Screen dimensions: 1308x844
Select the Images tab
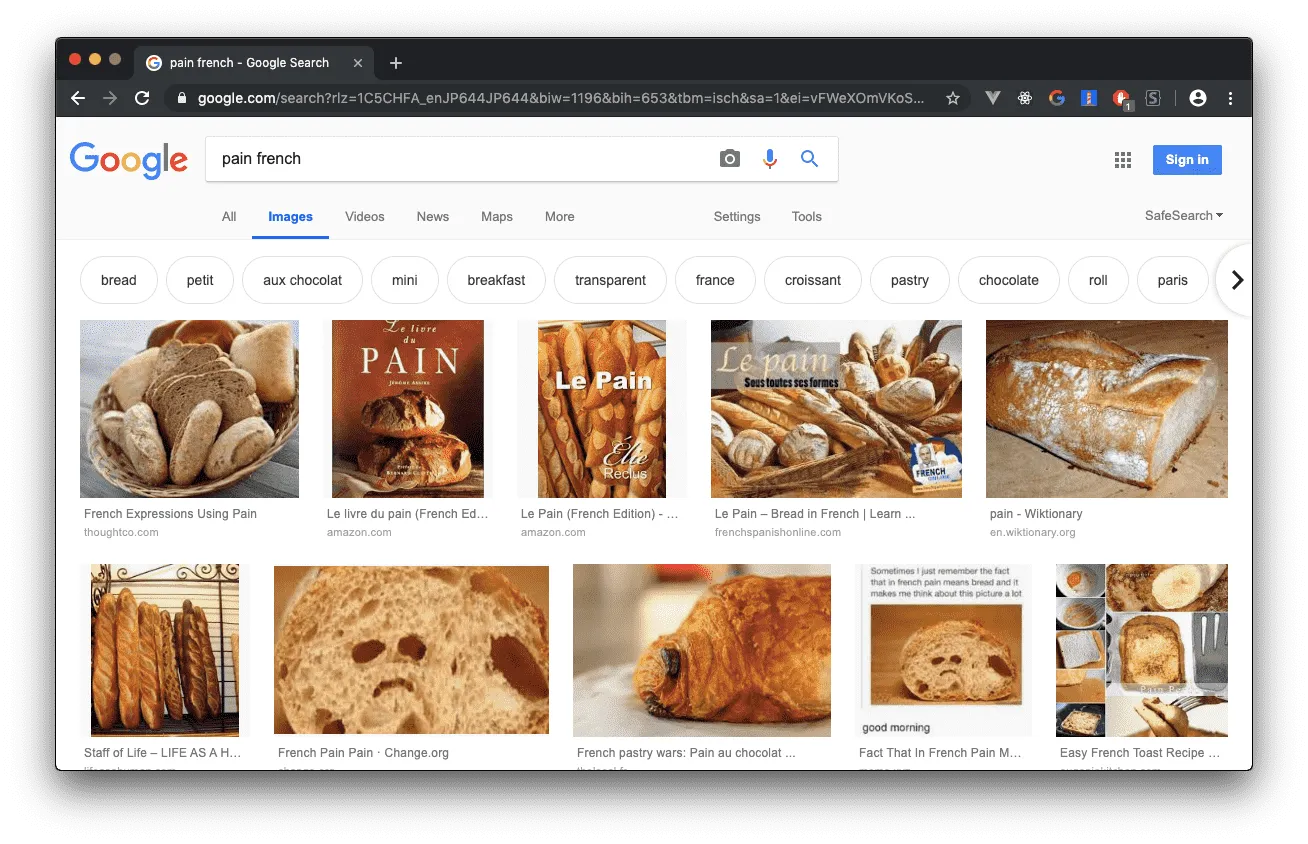coord(291,217)
